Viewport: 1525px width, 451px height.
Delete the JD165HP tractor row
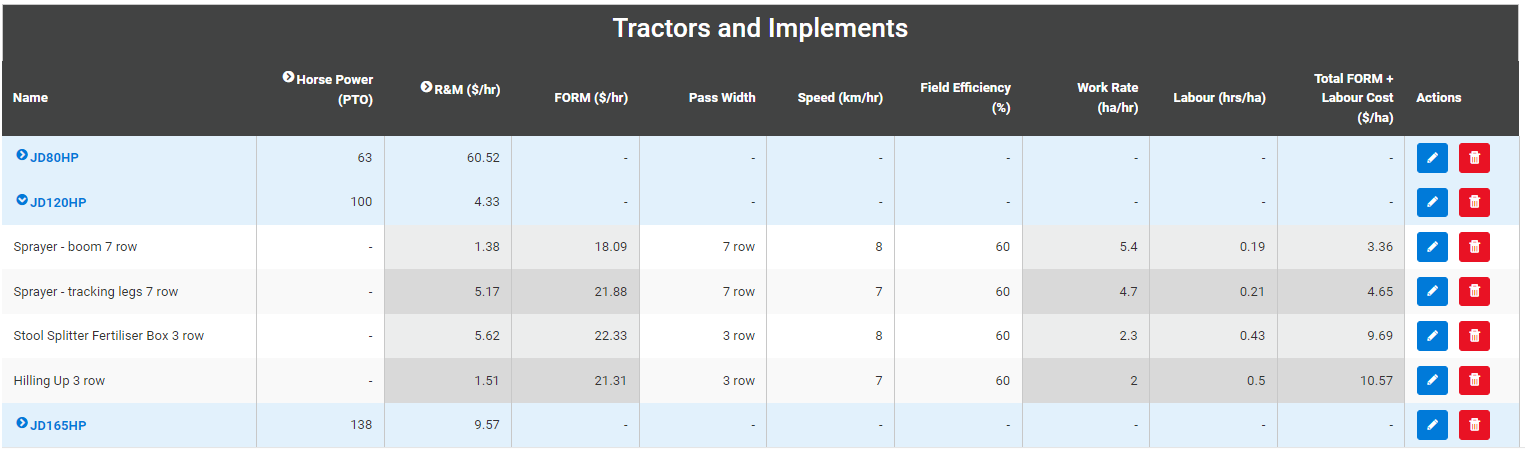click(x=1474, y=425)
